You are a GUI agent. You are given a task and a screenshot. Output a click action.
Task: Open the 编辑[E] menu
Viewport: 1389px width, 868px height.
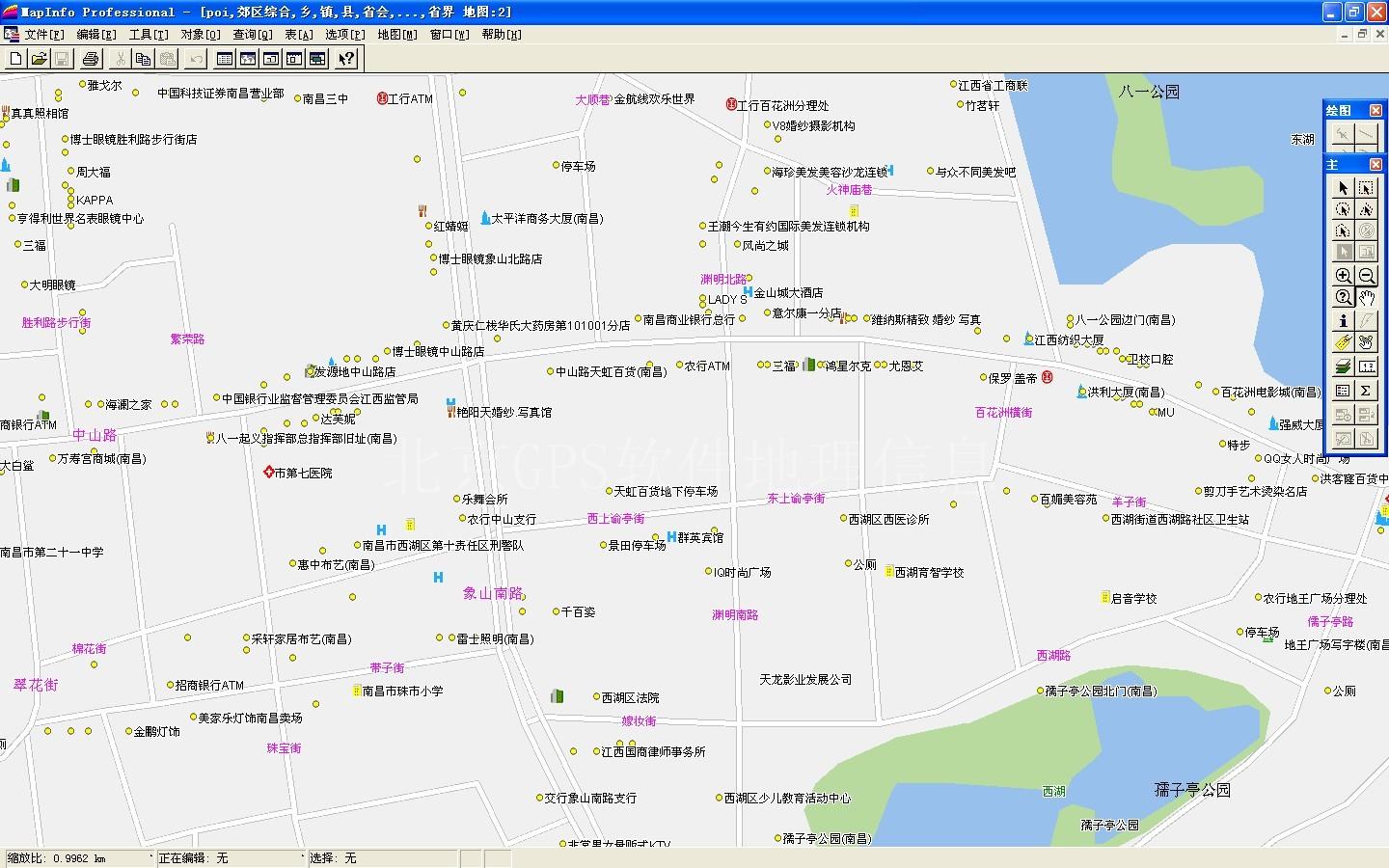pyautogui.click(x=96, y=35)
